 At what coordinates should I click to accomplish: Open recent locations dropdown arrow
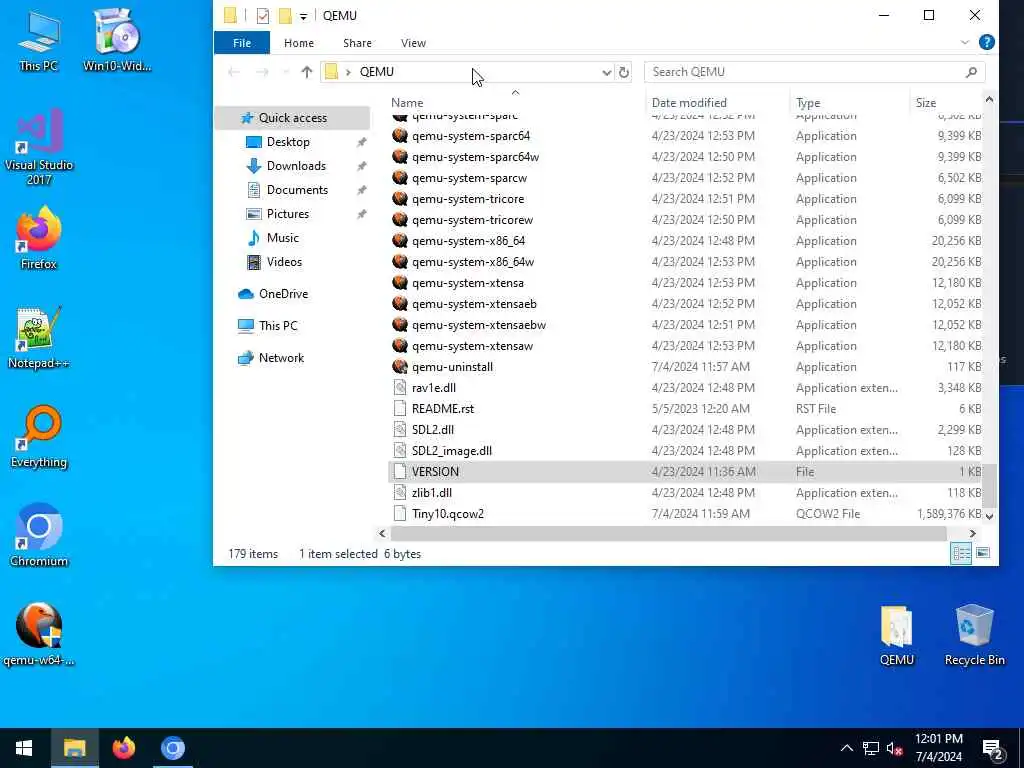tap(285, 72)
